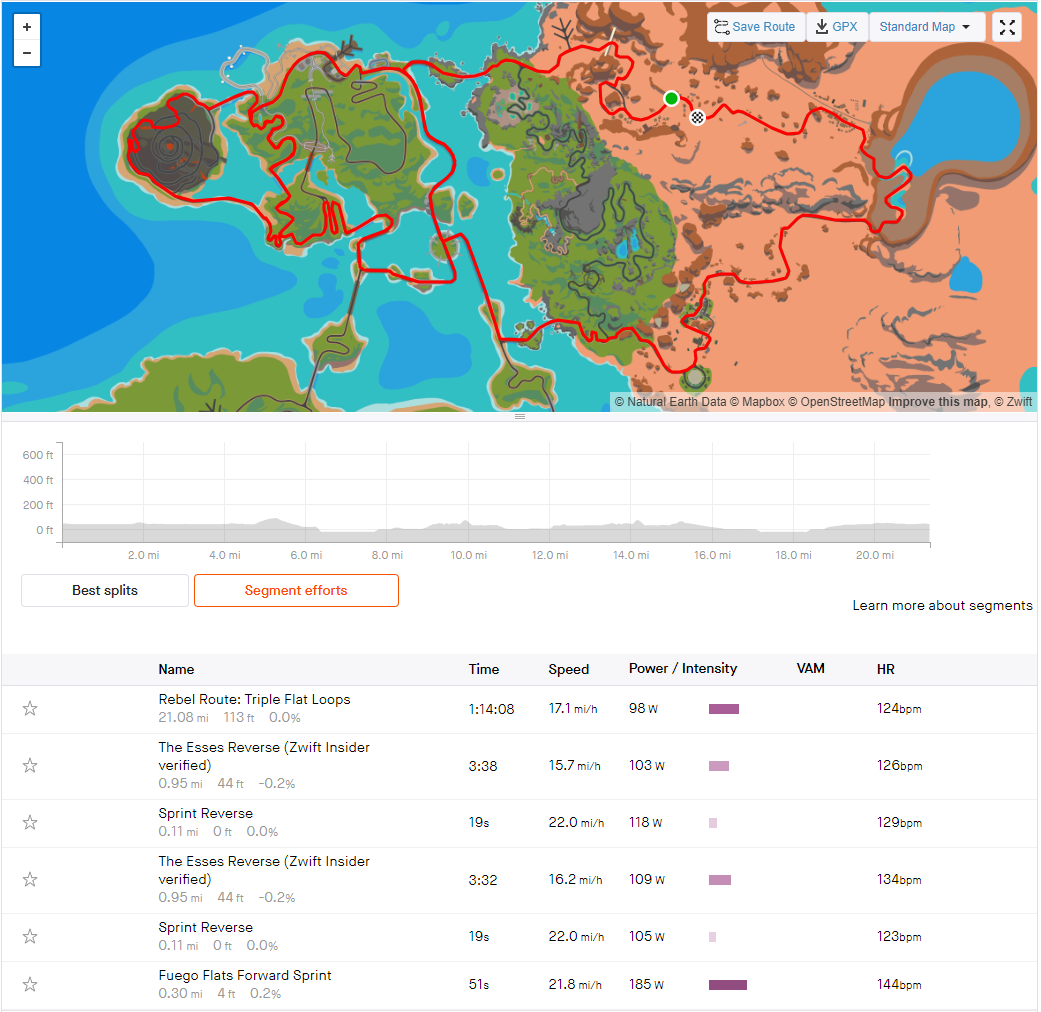
Task: Click the Name column header
Action: click(x=176, y=669)
